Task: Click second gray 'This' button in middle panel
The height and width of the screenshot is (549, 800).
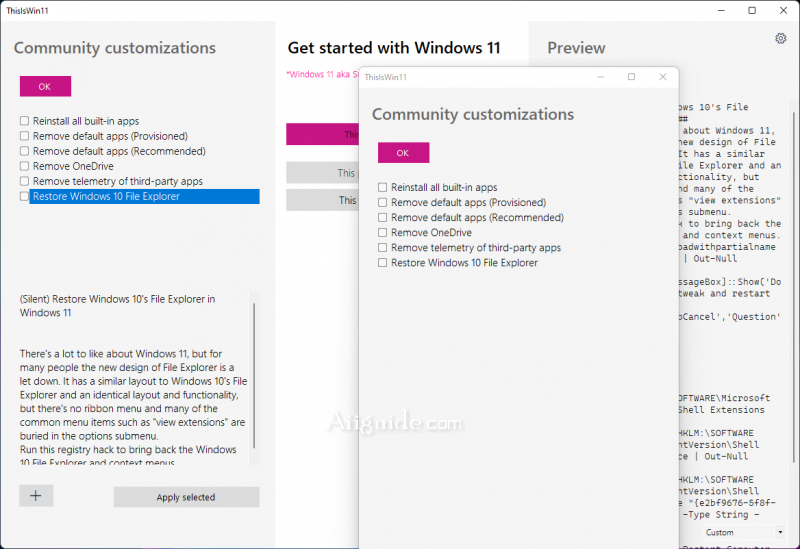Action: coord(322,200)
